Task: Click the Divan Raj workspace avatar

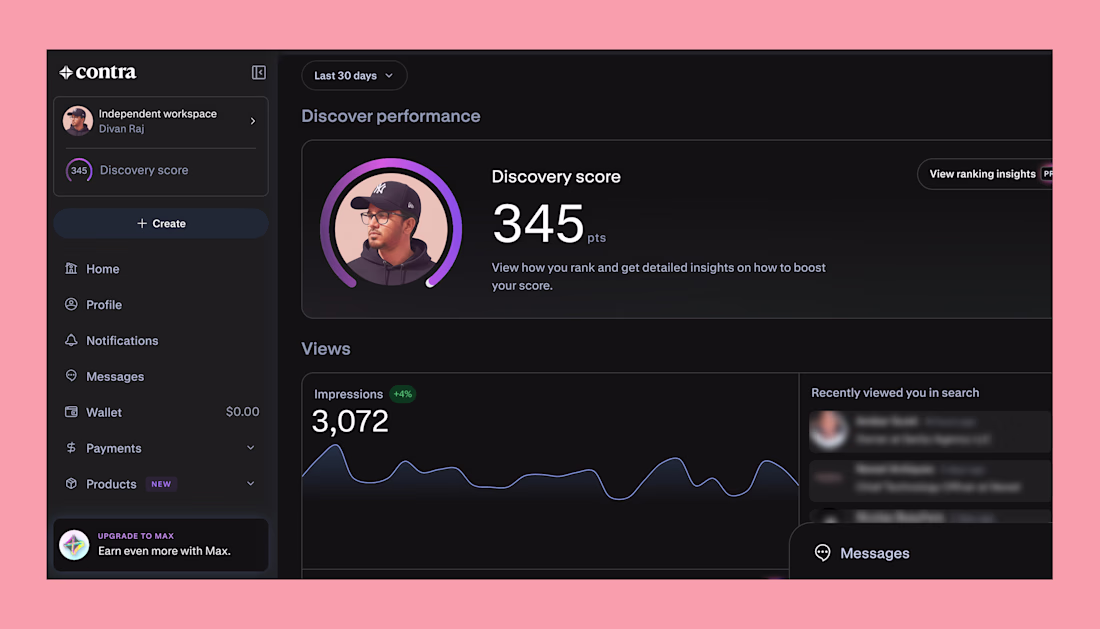Action: tap(77, 121)
